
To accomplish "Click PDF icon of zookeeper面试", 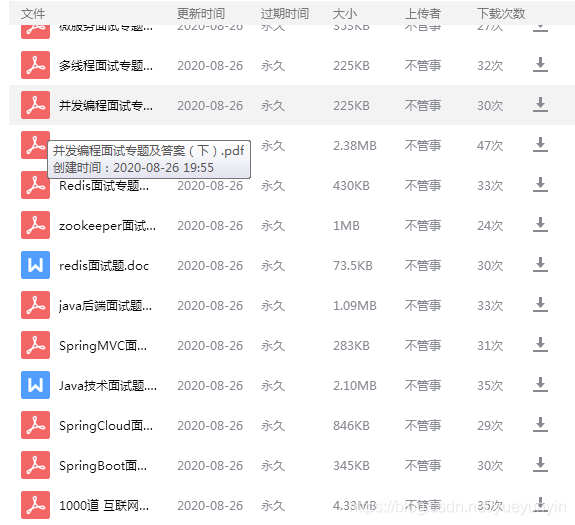I will coord(35,225).
